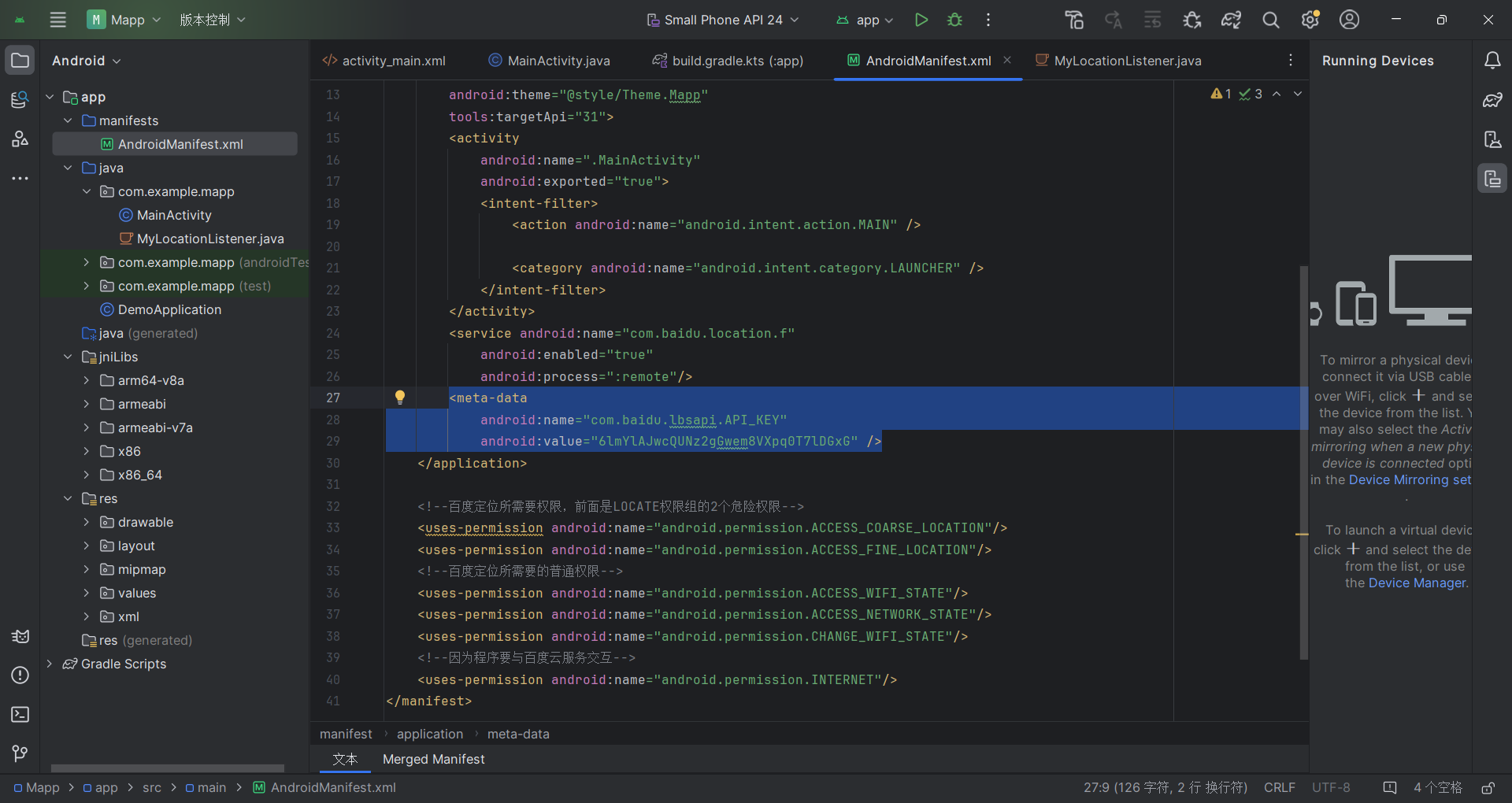The image size is (1512, 803).
Task: Open Search Everywhere magnifier icon
Action: click(x=1271, y=20)
